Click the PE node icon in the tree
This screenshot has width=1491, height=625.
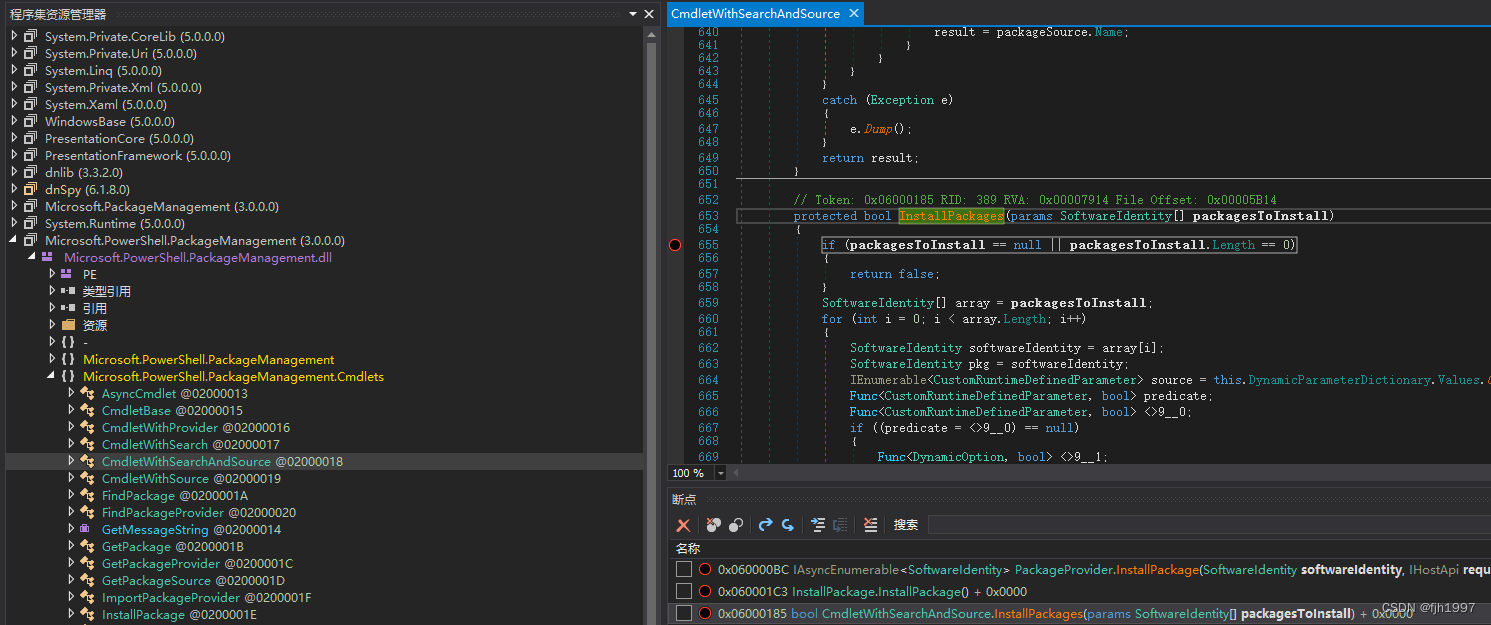coord(66,274)
